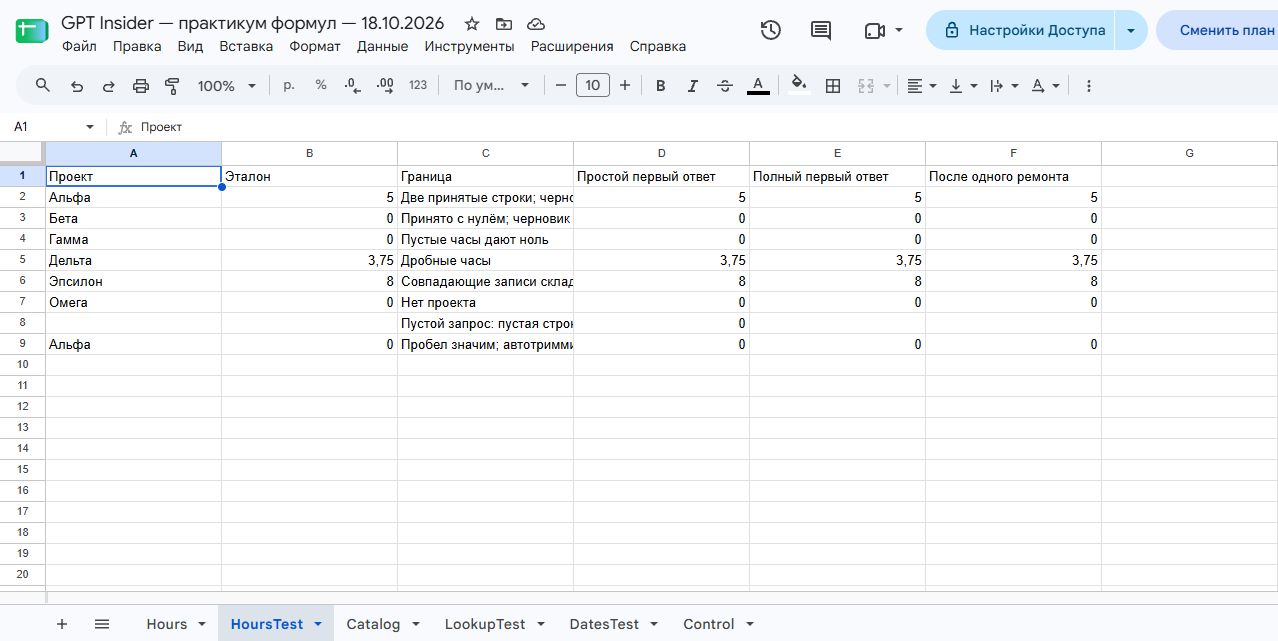Open the font family dropdown

tap(492, 86)
